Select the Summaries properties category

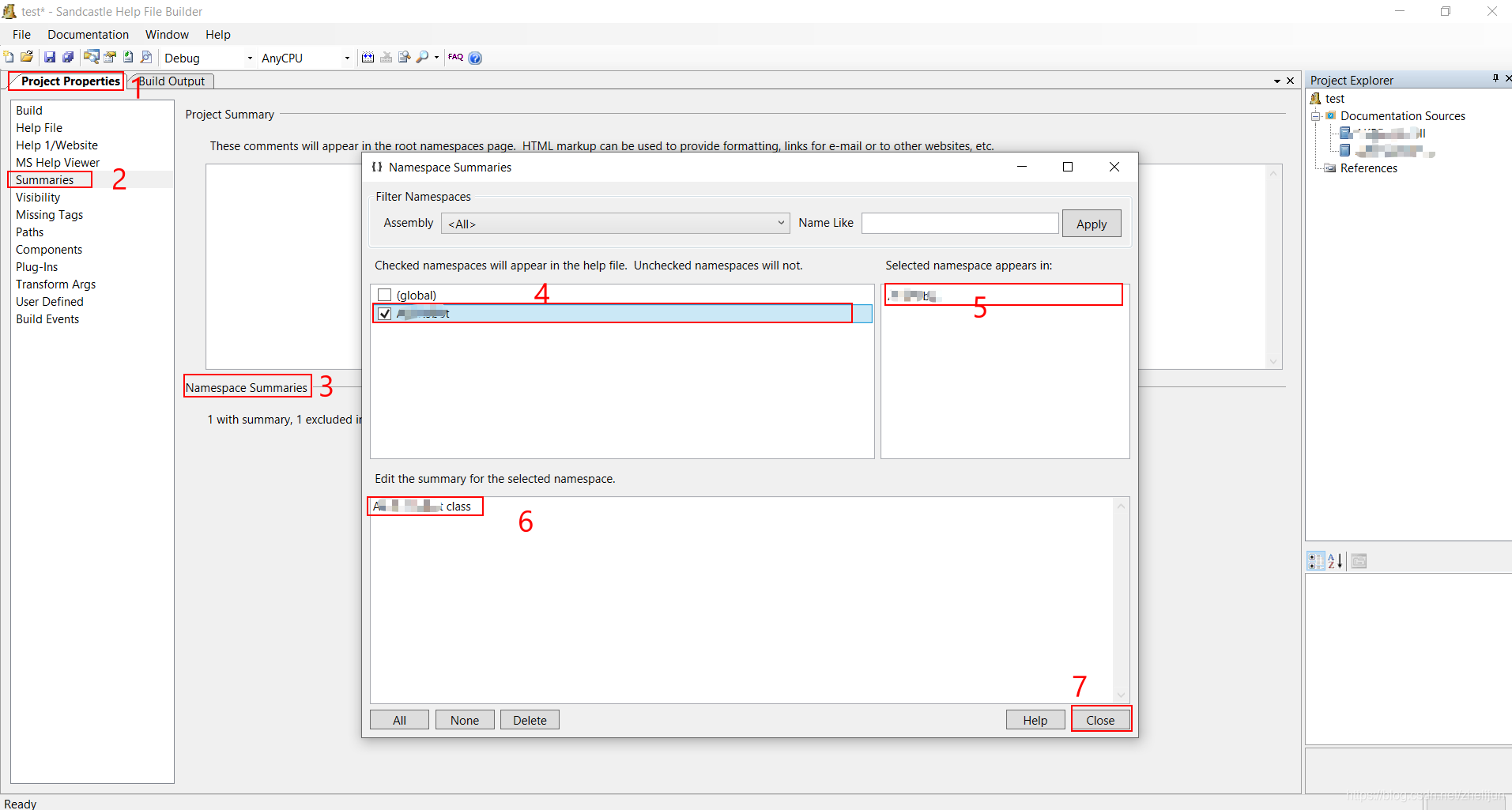point(44,179)
